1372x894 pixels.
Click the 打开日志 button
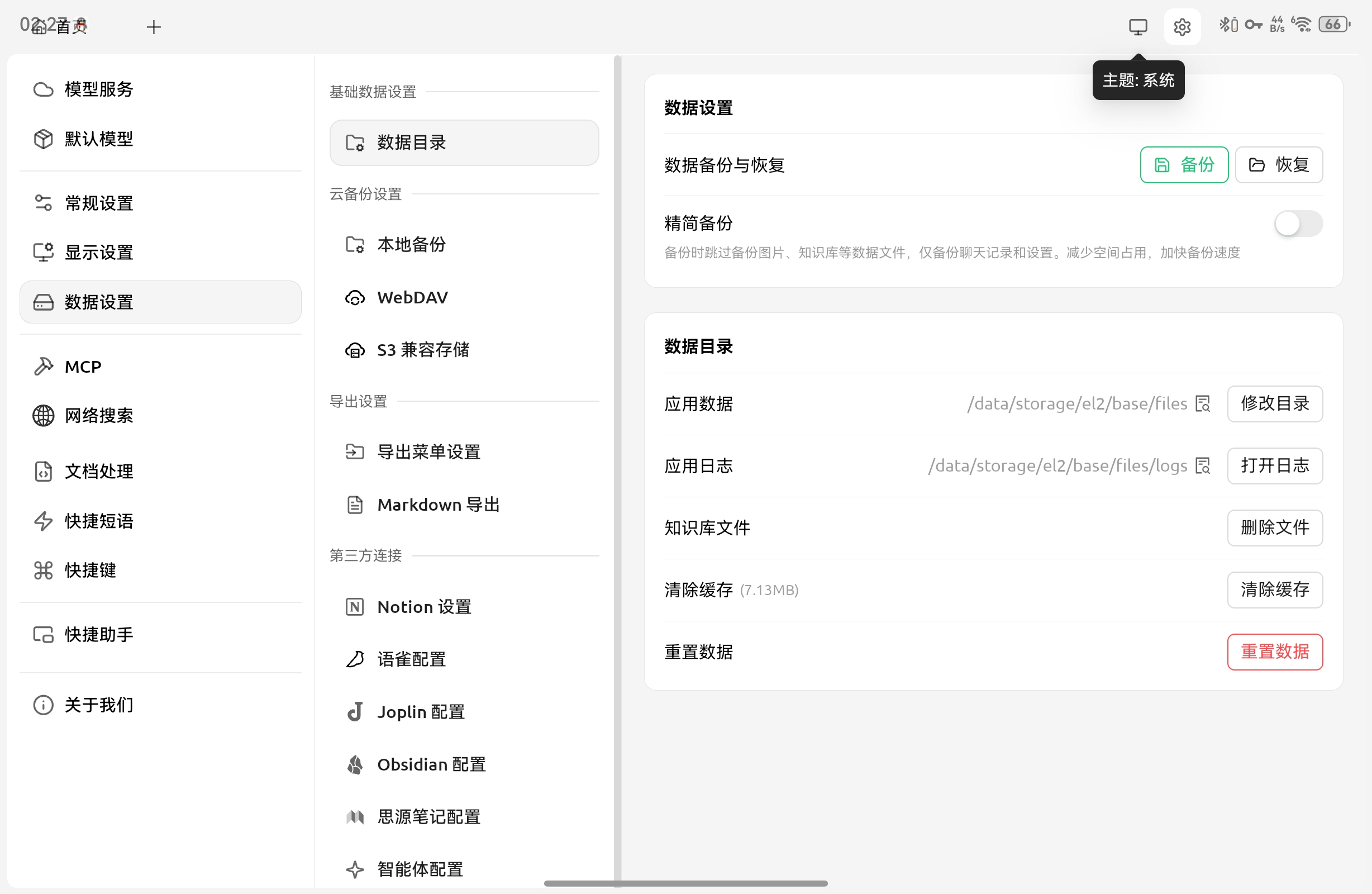coord(1275,465)
